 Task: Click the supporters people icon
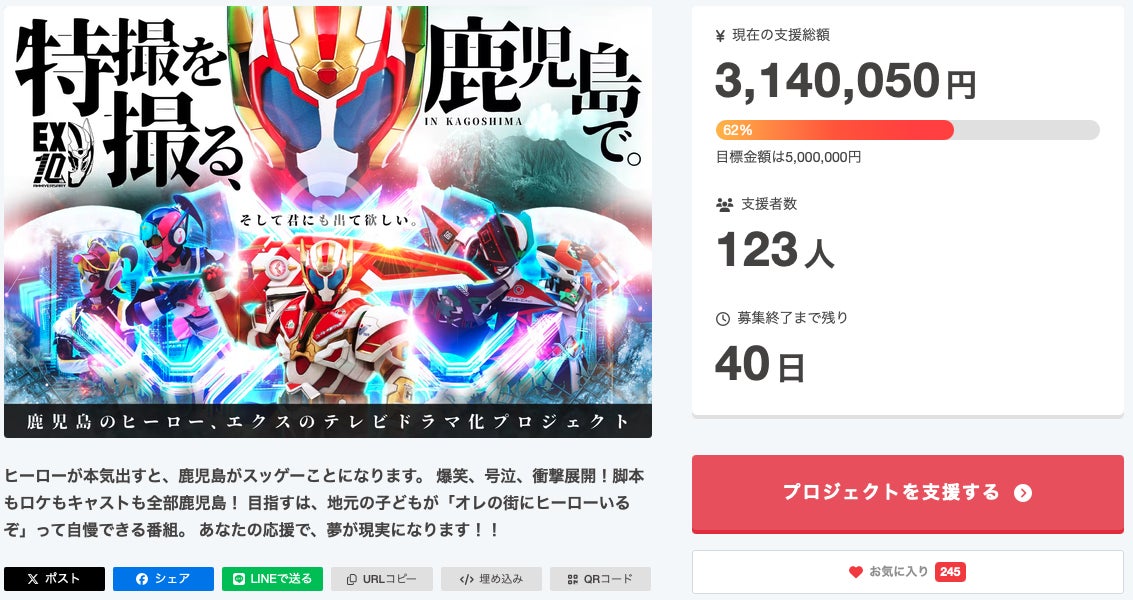pos(724,205)
